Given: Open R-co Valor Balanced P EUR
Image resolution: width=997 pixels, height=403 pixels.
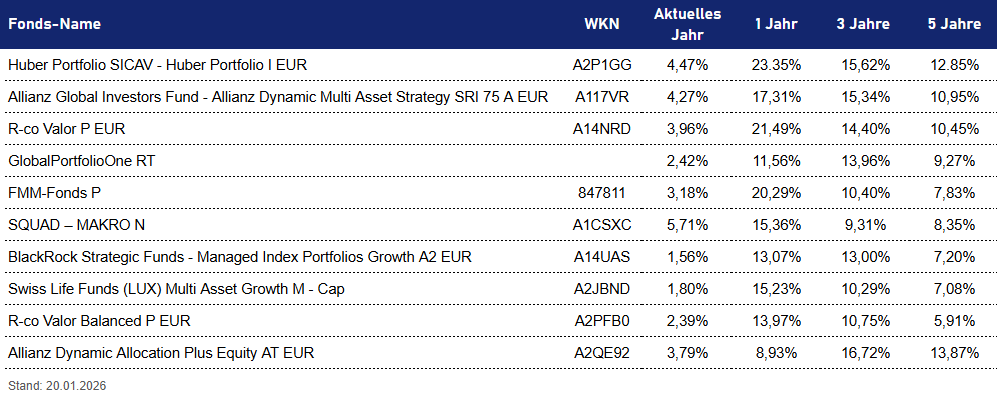Looking at the screenshot, I should tap(99, 321).
